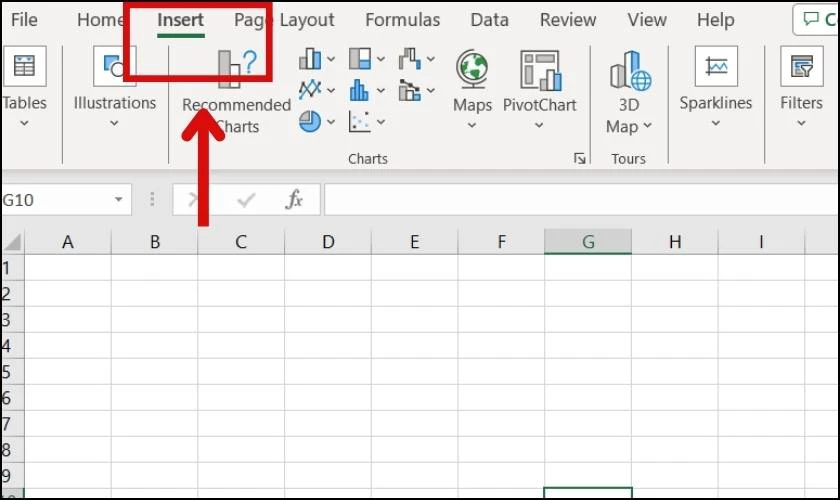This screenshot has height=500, width=840.
Task: Expand pie chart dropdown arrow
Action: (331, 122)
